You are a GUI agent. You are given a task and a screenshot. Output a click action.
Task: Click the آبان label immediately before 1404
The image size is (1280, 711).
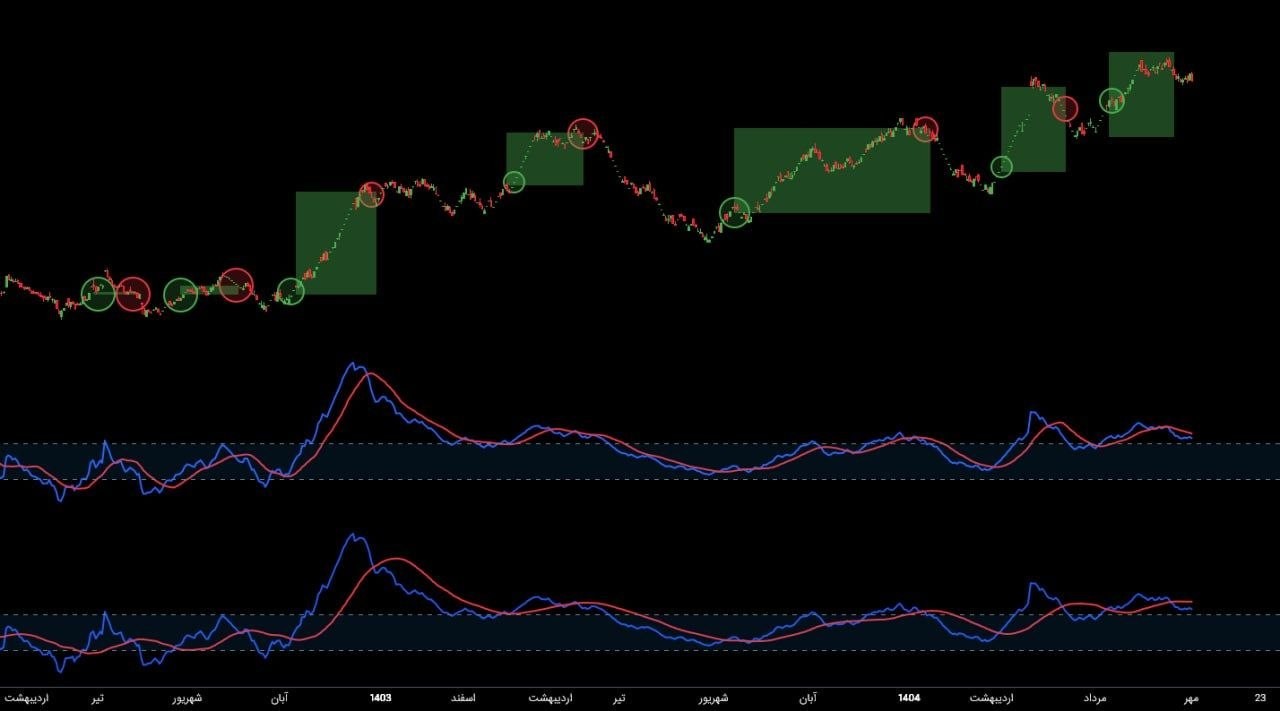click(x=807, y=698)
